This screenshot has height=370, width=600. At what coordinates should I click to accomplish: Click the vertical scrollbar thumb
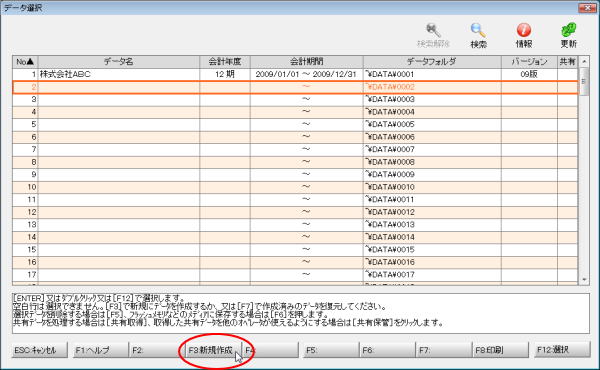click(x=584, y=81)
